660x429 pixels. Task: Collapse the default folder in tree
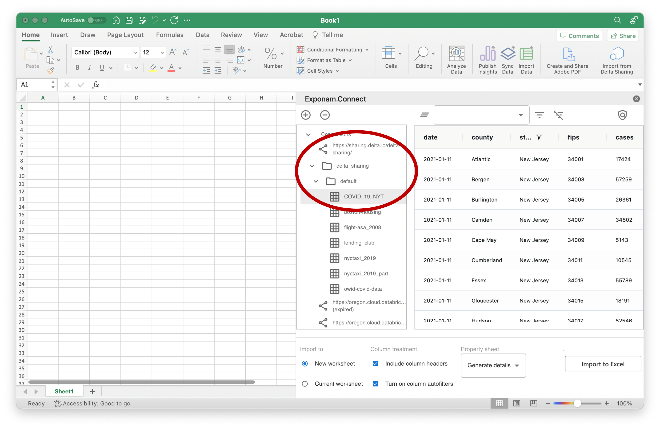317,181
